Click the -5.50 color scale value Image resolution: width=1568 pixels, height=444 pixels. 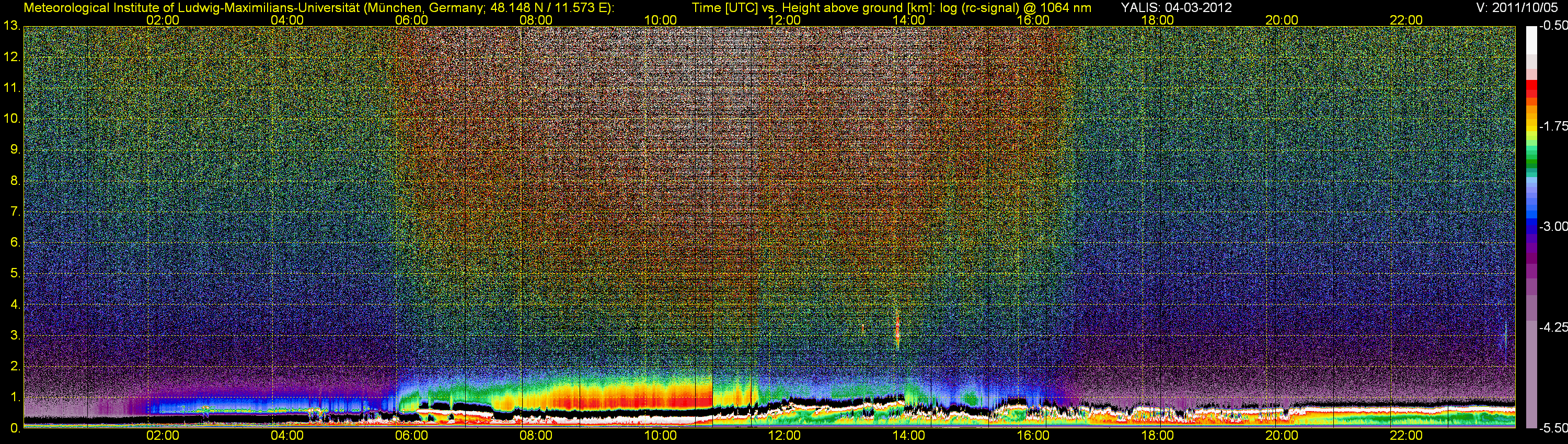click(x=1553, y=428)
